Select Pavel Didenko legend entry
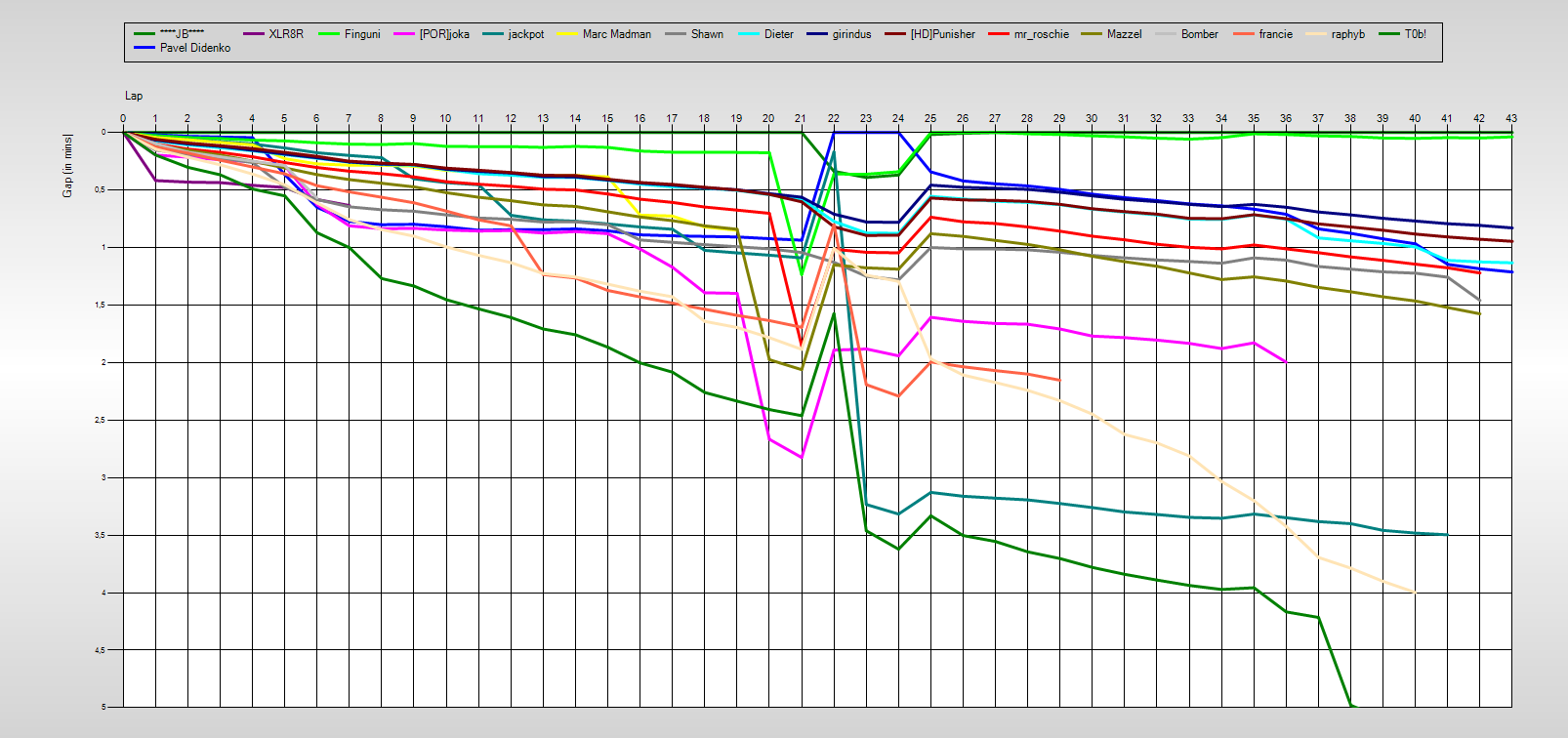This screenshot has width=1568, height=738. pyautogui.click(x=195, y=48)
